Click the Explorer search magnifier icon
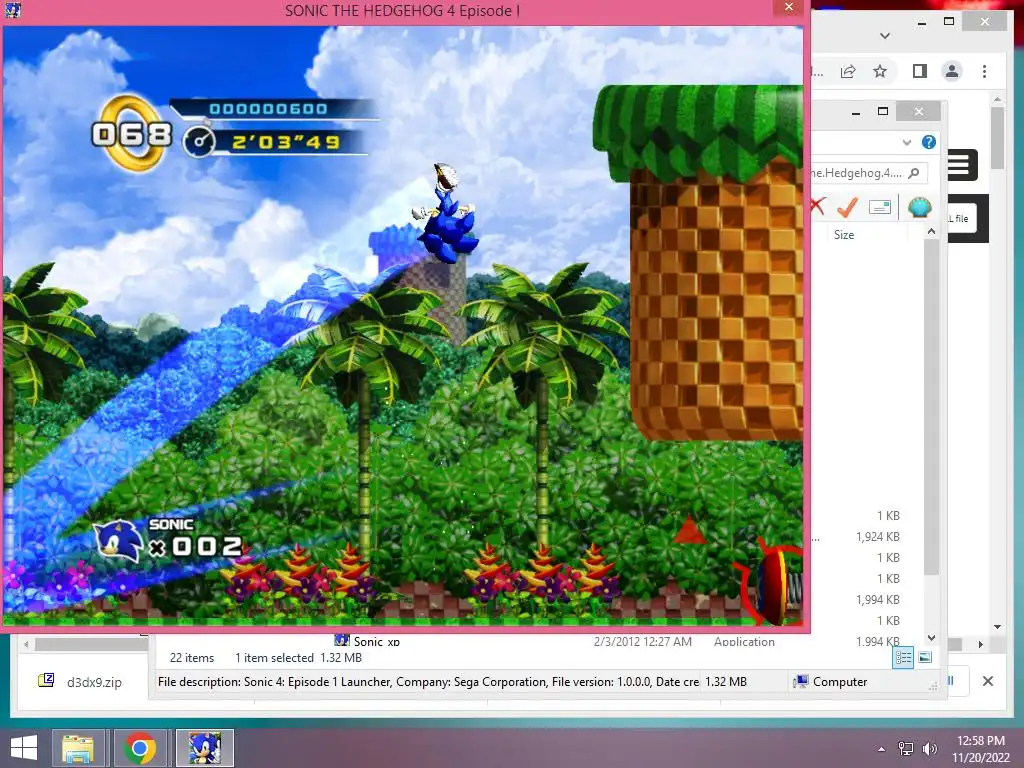The height and width of the screenshot is (768, 1024). pos(914,173)
